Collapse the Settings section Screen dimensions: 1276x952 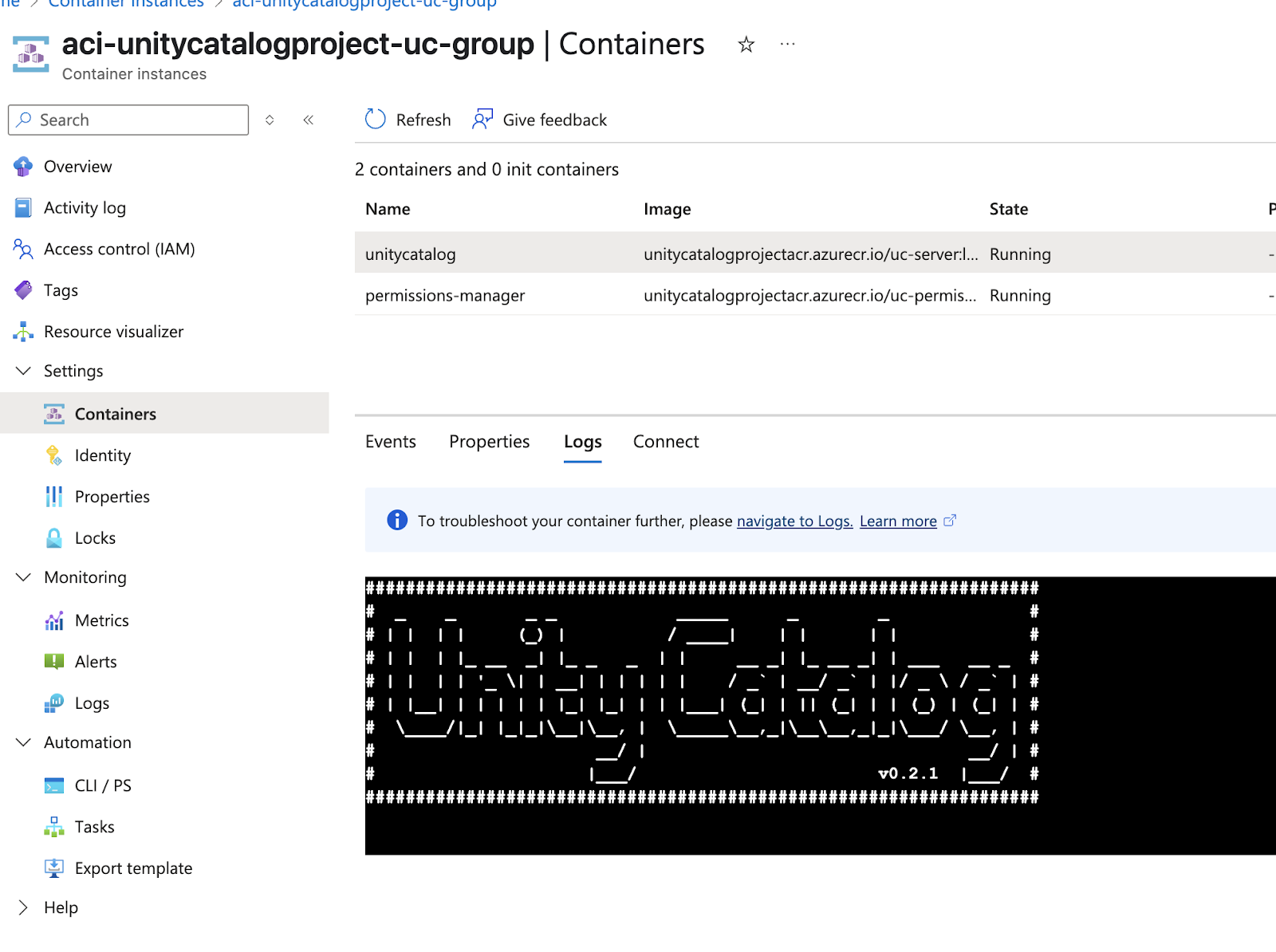[24, 372]
